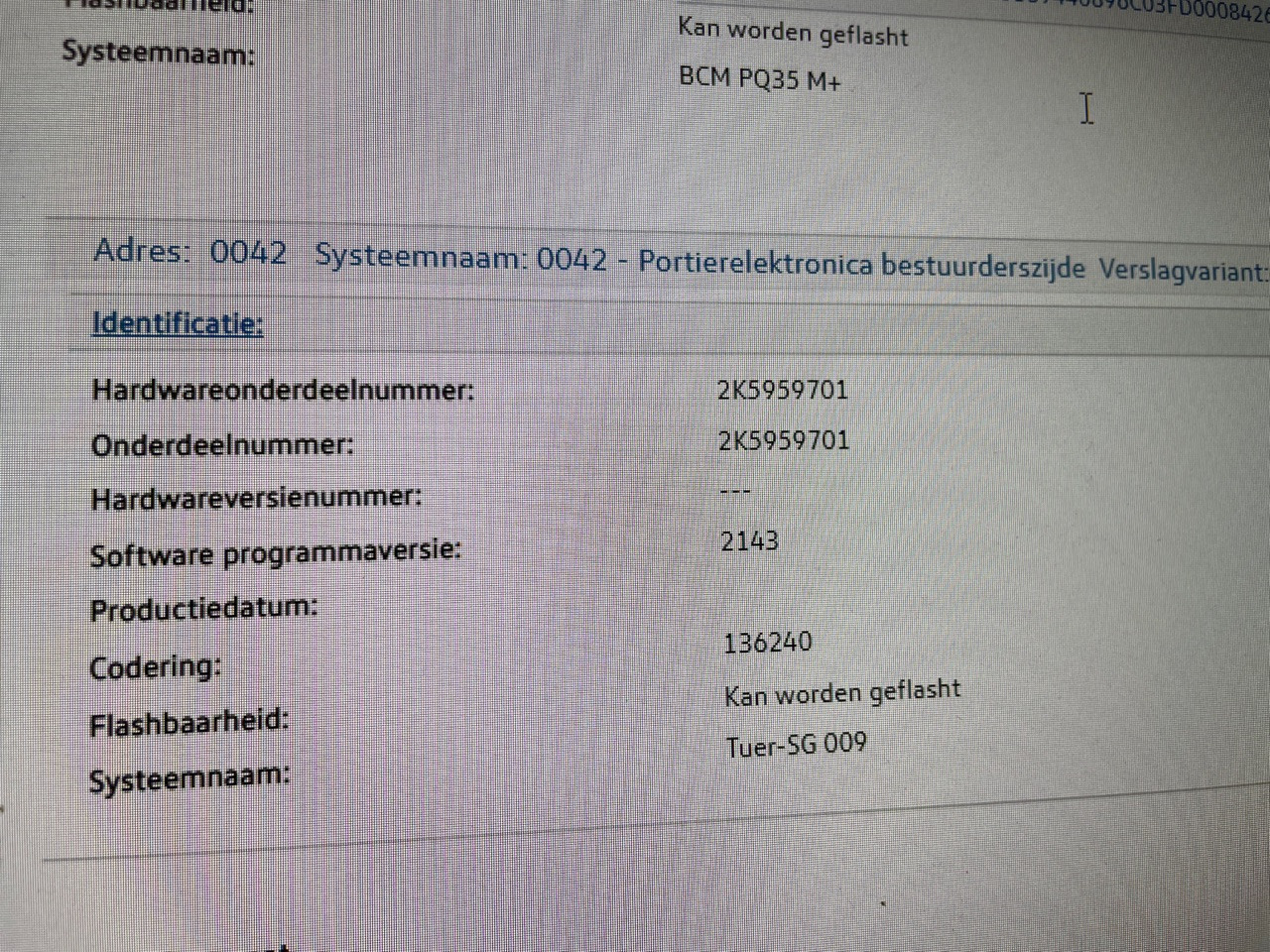Viewport: 1270px width, 952px height.
Task: Click the 'Productiedatum:' label
Action: coord(203,608)
